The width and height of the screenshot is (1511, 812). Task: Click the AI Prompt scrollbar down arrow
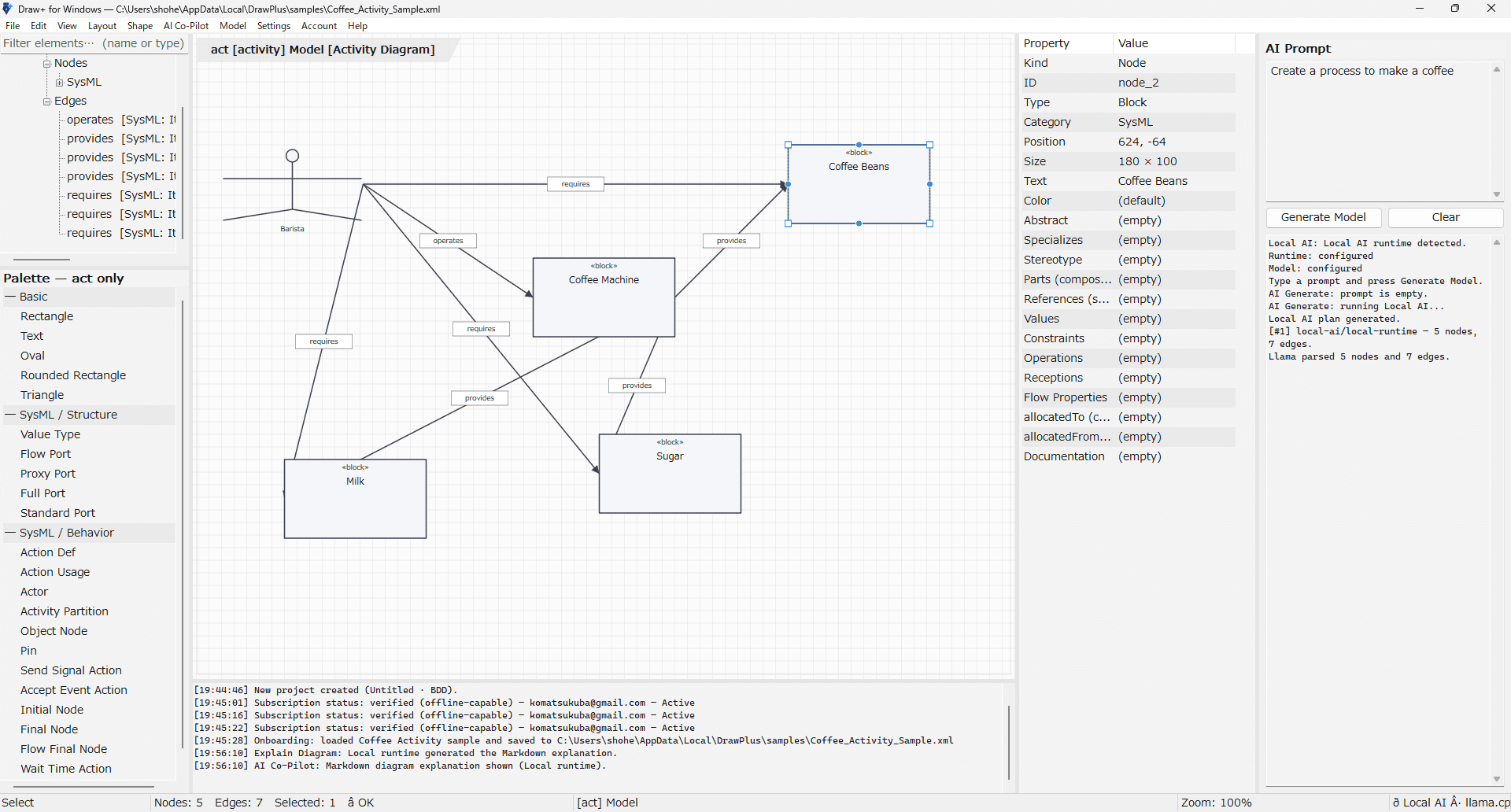1497,194
